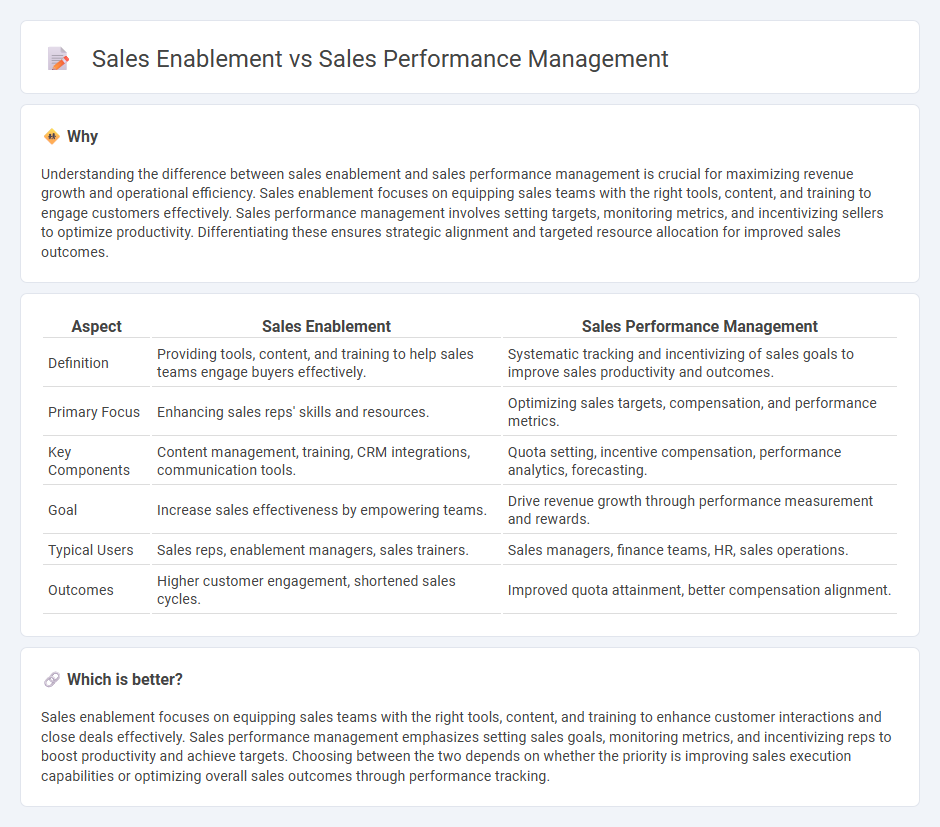This screenshot has width=940, height=827.
Task: Select the Outcomes row label
Action: [81, 590]
